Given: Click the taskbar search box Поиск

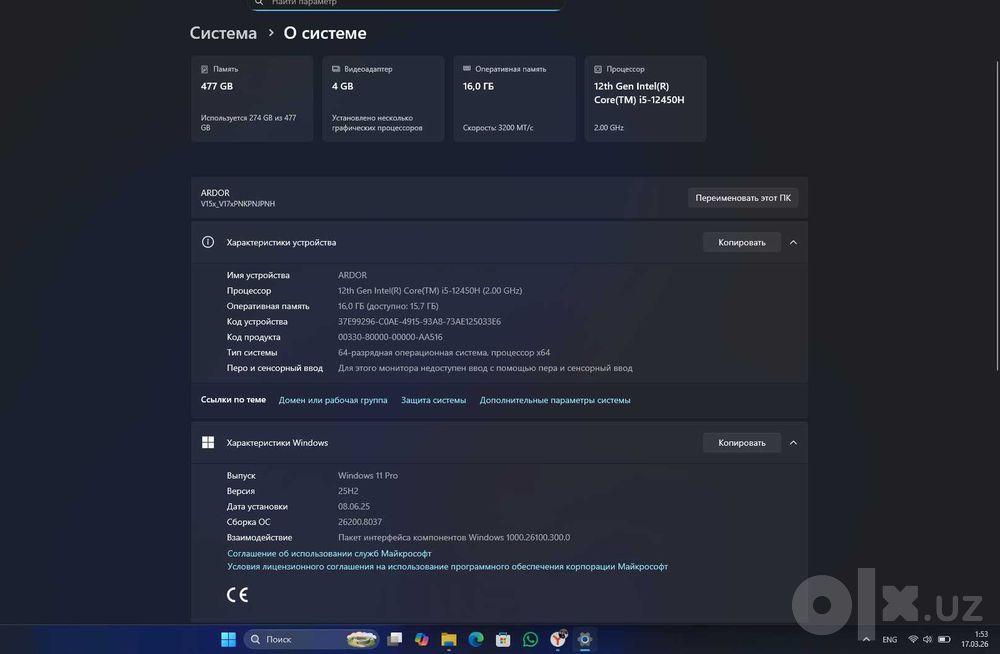Looking at the screenshot, I should point(311,639).
